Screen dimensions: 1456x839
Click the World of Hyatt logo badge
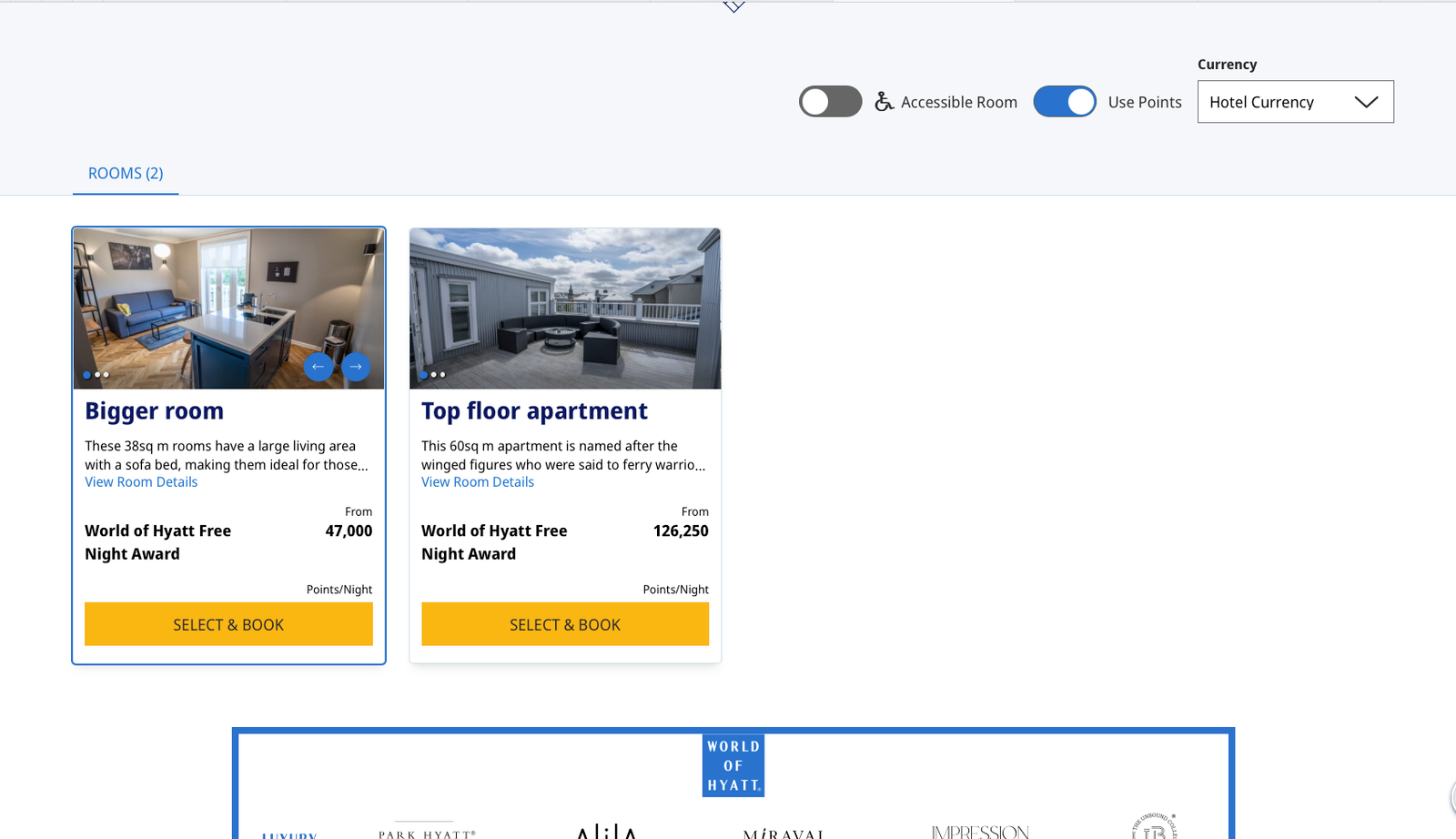pos(733,765)
